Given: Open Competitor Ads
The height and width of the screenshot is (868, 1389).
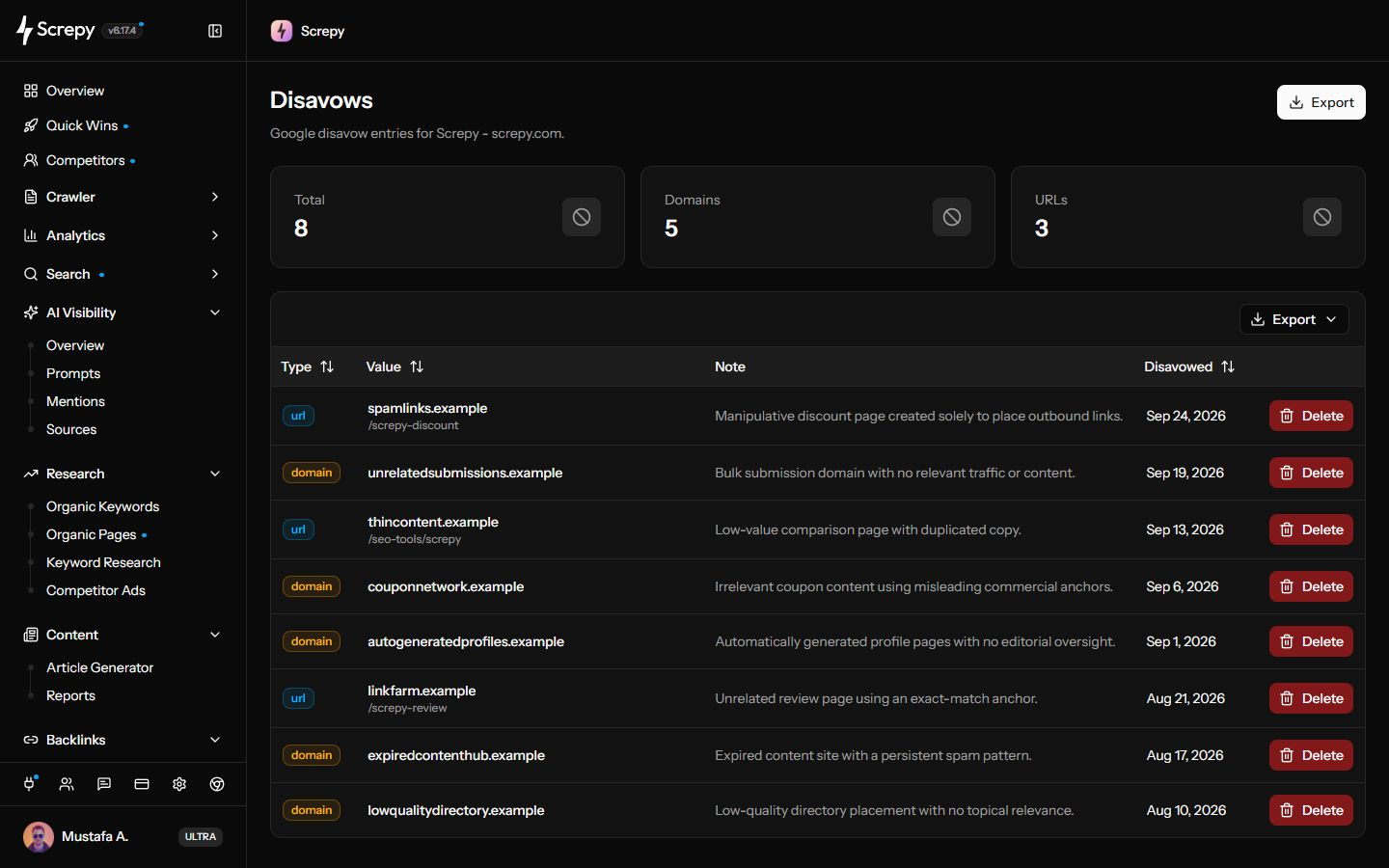Looking at the screenshot, I should [x=95, y=590].
